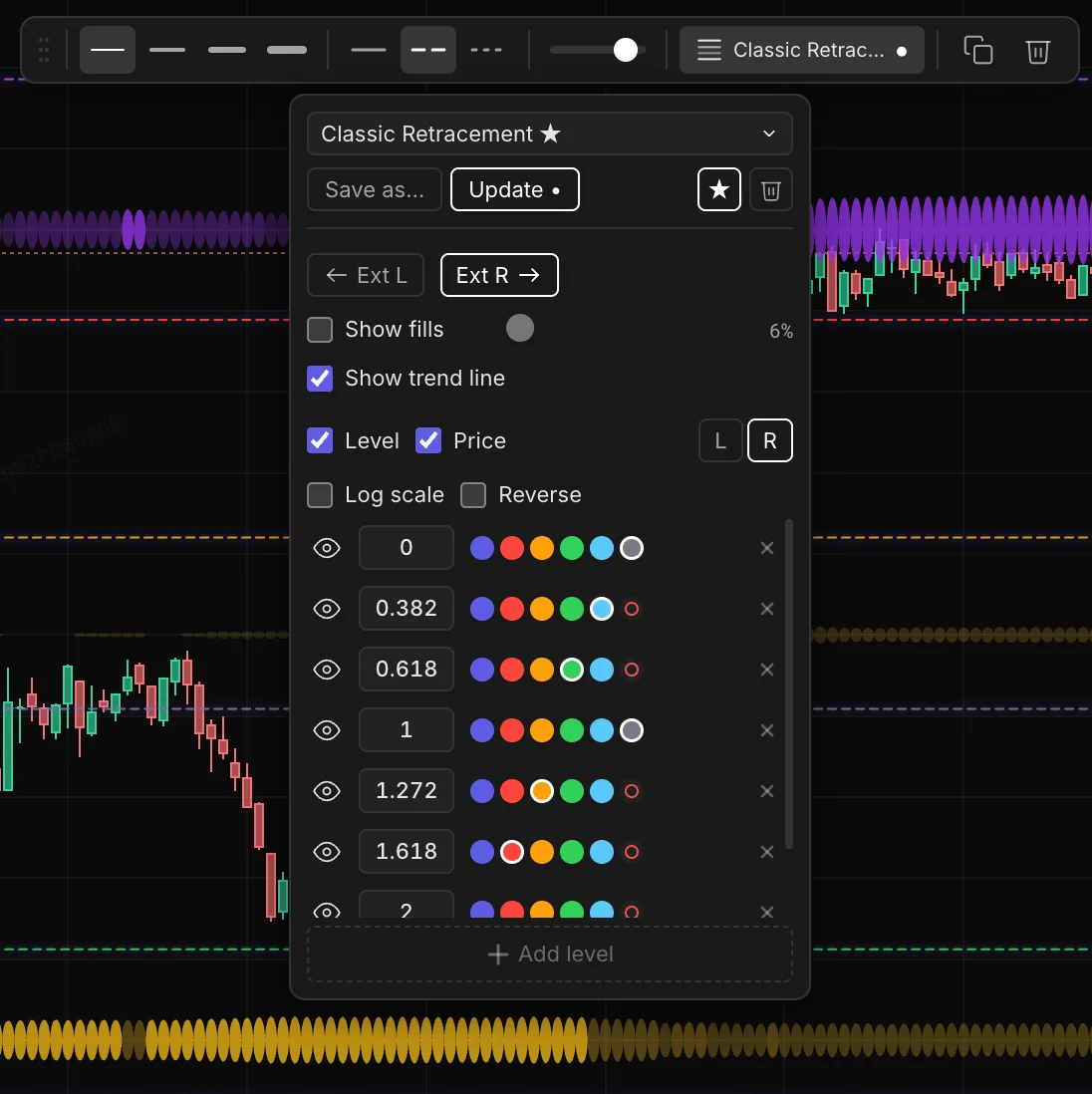Hide level 1.272 with eye icon

327,790
